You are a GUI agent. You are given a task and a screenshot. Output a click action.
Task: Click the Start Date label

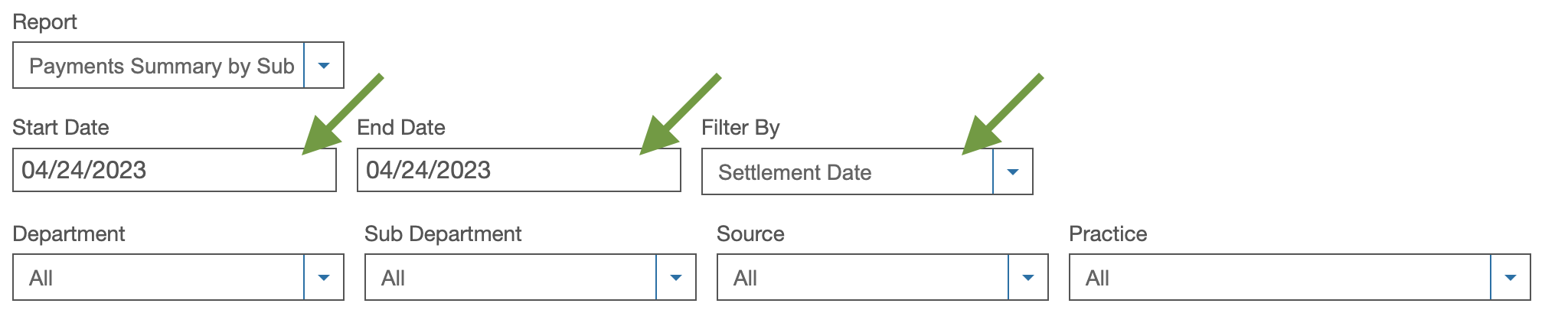[60, 127]
